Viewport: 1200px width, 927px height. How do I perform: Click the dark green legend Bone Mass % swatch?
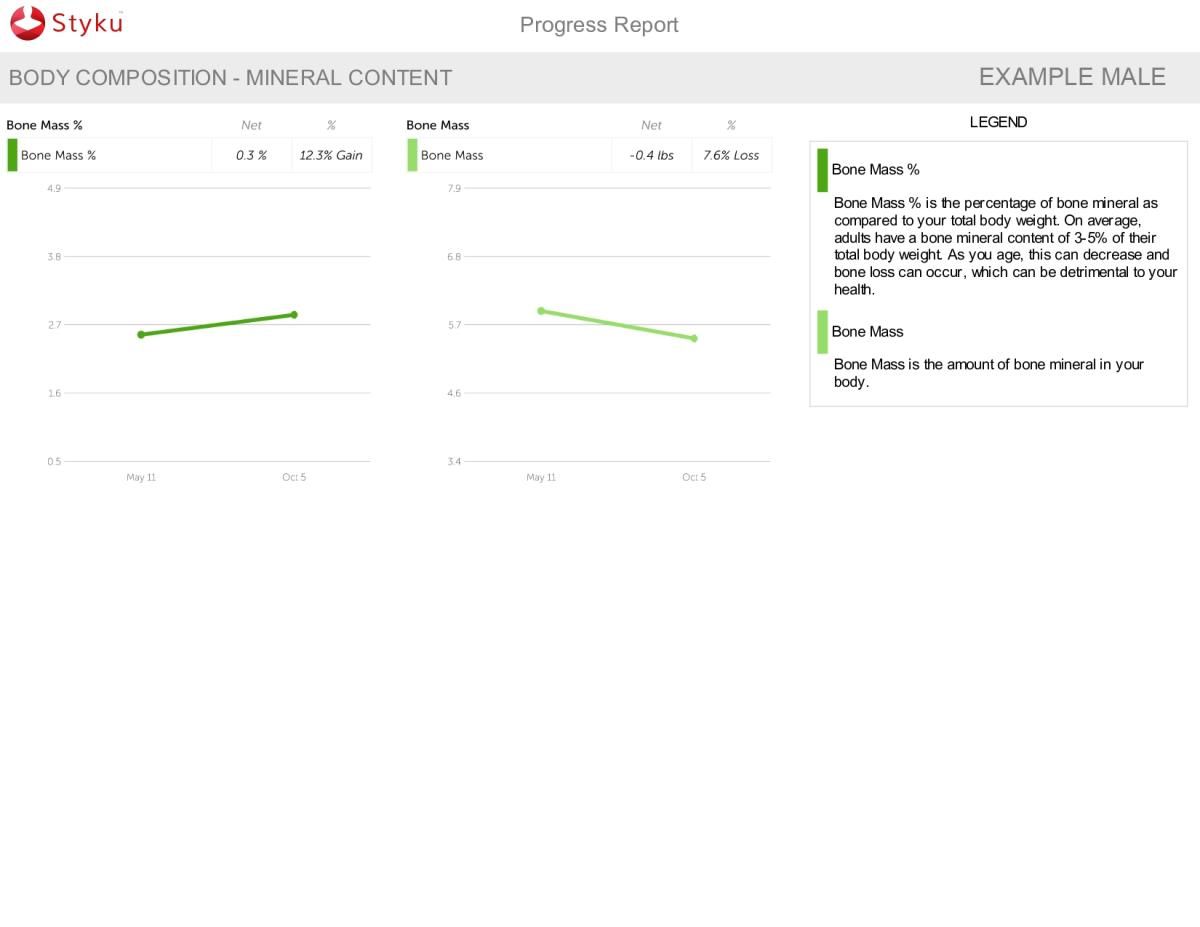tap(822, 170)
